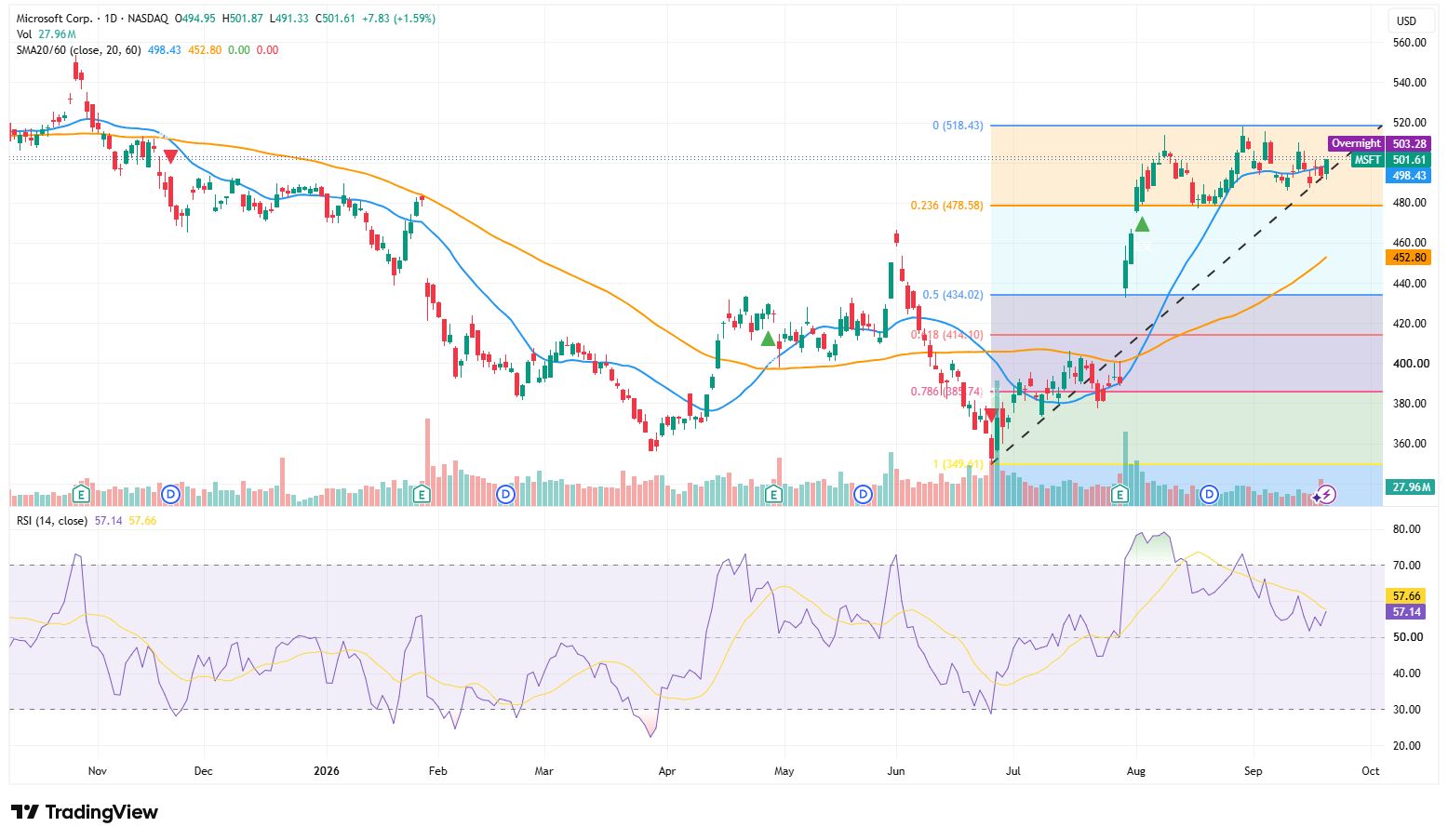This screenshot has width=1448, height=840.
Task: Click the Jun label on the time axis
Action: tap(896, 771)
